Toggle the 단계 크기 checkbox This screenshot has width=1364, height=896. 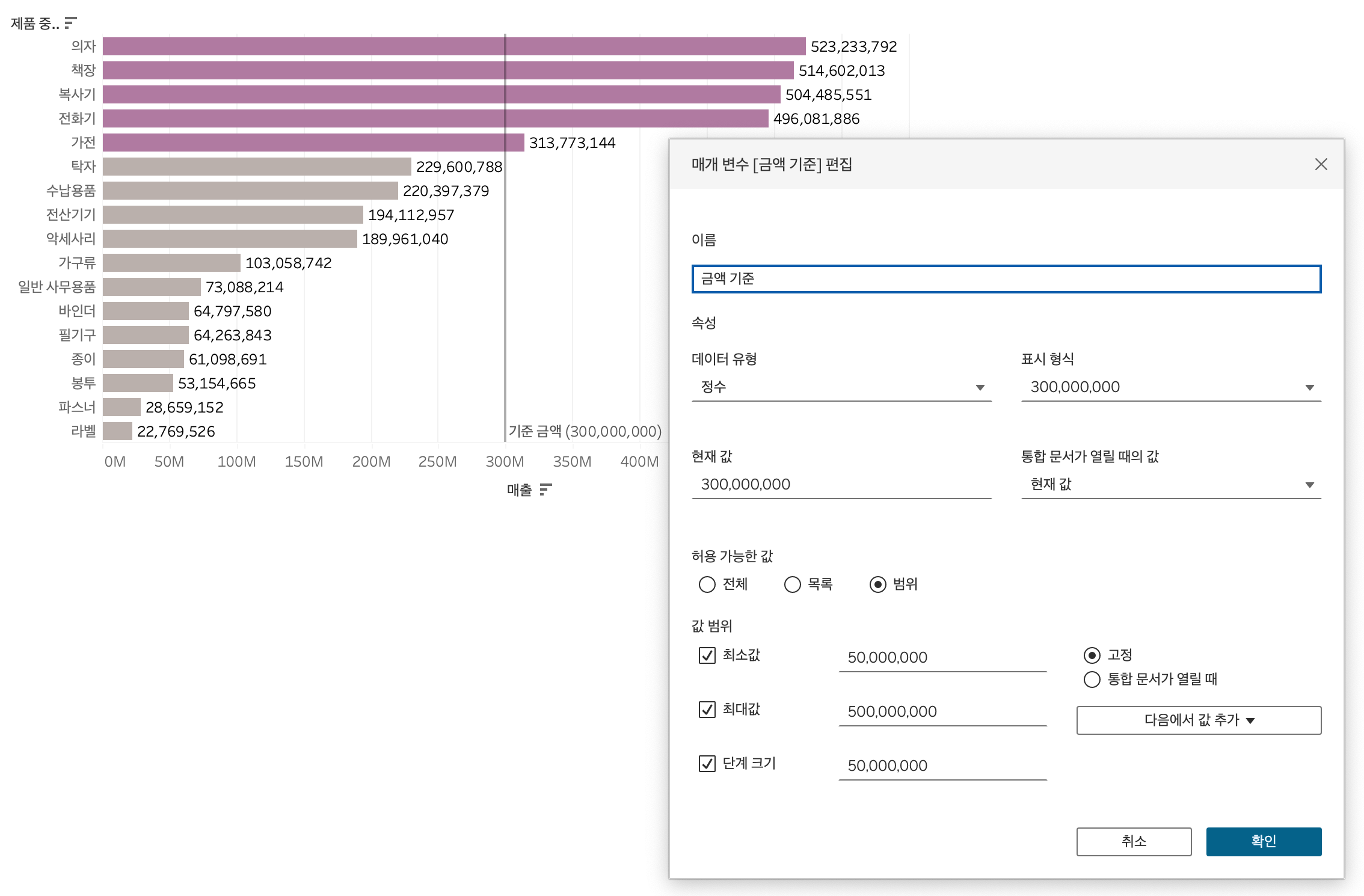tap(707, 763)
